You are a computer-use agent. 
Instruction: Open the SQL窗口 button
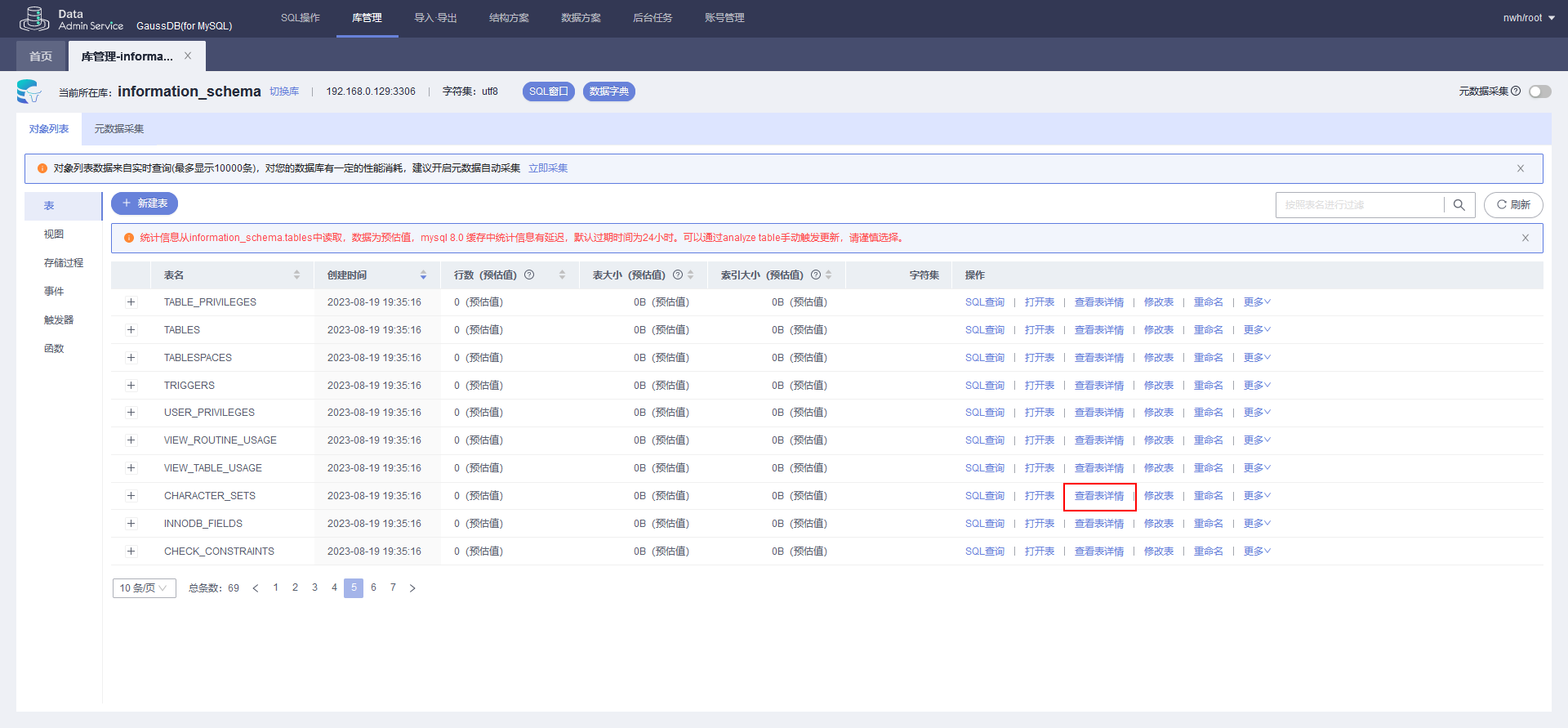point(549,92)
